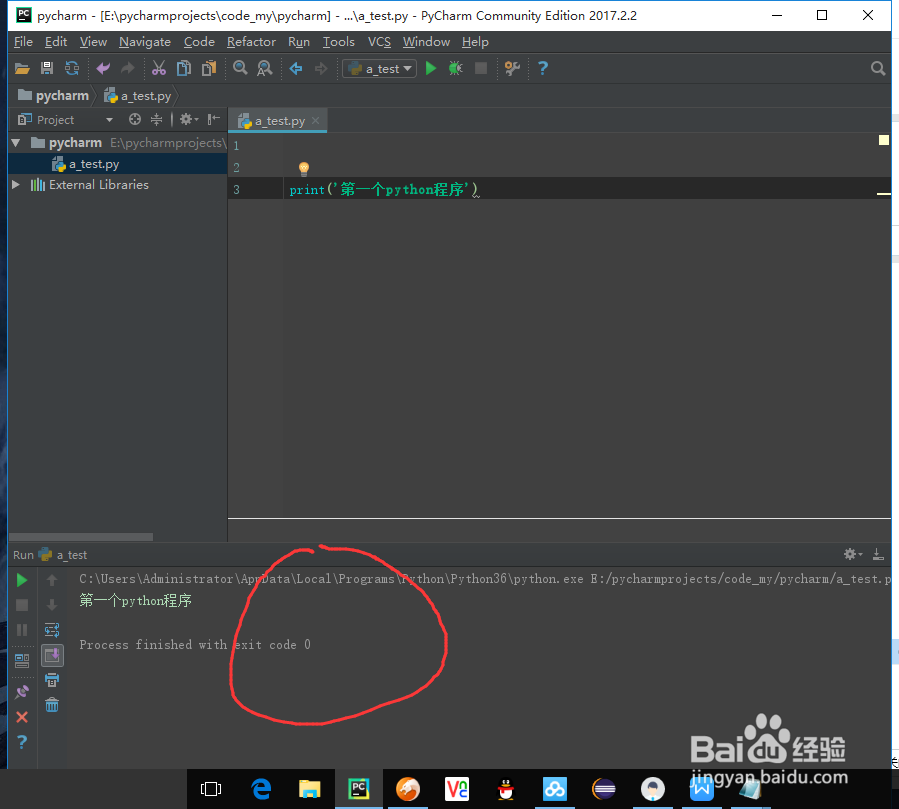Toggle Scroll to the End button

(x=52, y=655)
